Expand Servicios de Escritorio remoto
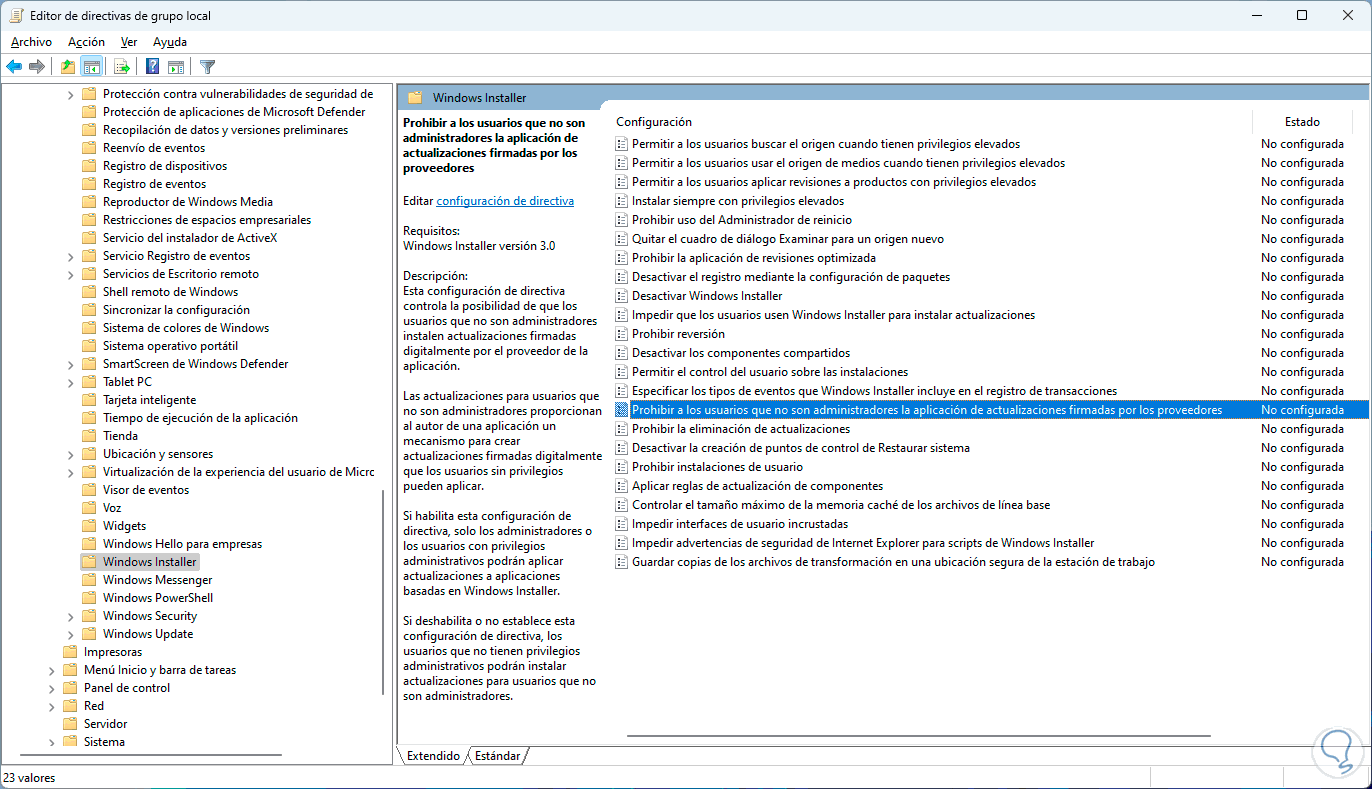This screenshot has width=1372, height=789. coord(70,274)
